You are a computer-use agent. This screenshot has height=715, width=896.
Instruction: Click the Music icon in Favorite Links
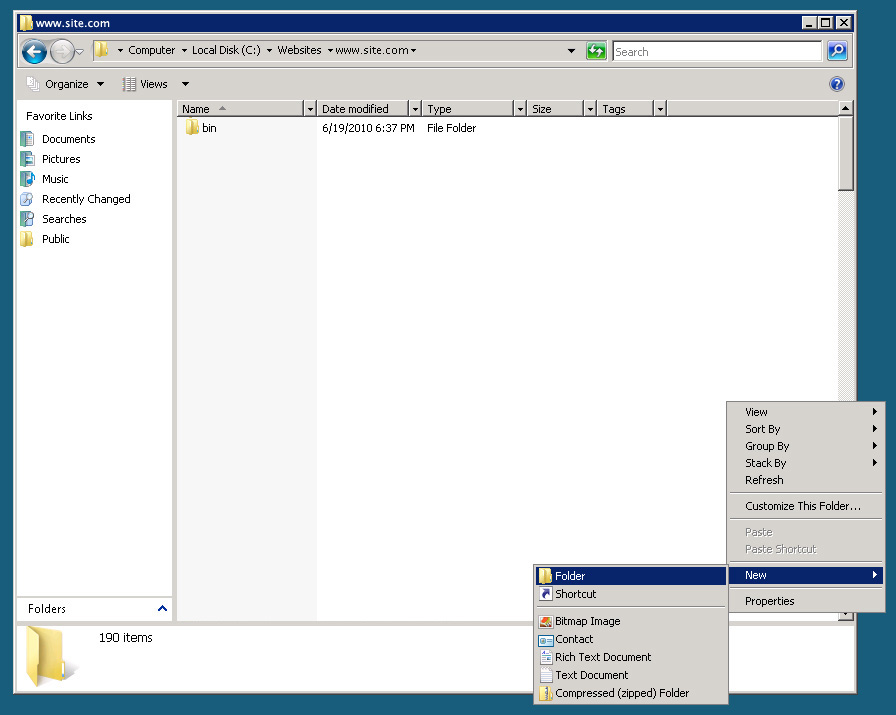[x=27, y=179]
